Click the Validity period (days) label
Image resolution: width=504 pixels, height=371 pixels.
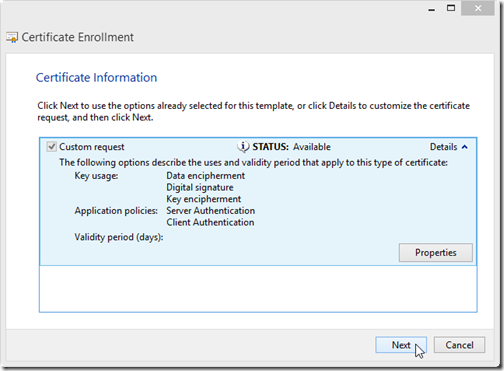[119, 237]
